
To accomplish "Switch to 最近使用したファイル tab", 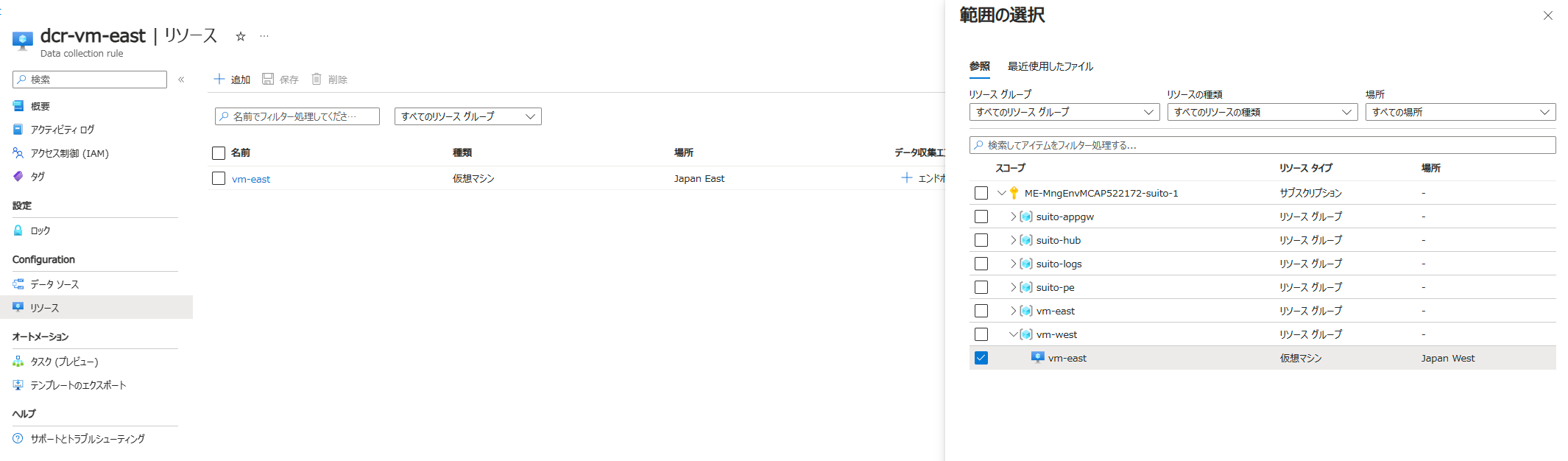I will click(1050, 66).
